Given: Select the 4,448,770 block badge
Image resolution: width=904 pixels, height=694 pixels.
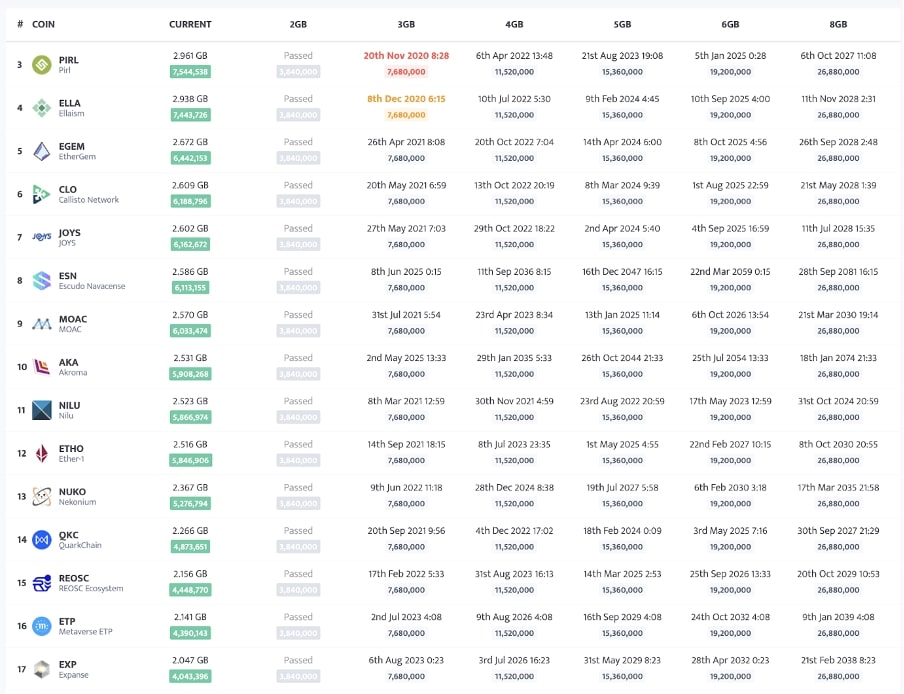Looking at the screenshot, I should pos(190,590).
